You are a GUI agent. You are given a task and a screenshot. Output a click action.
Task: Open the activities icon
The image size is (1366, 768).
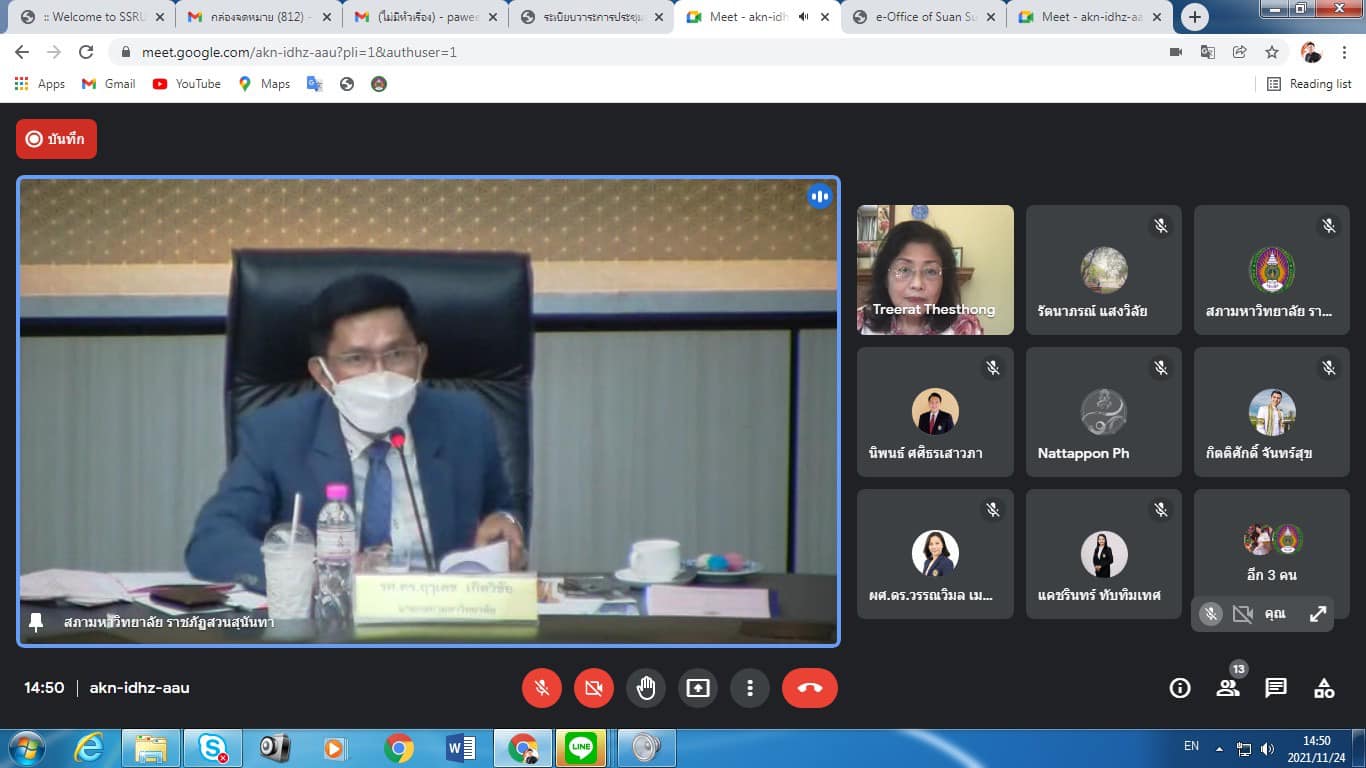click(1324, 688)
